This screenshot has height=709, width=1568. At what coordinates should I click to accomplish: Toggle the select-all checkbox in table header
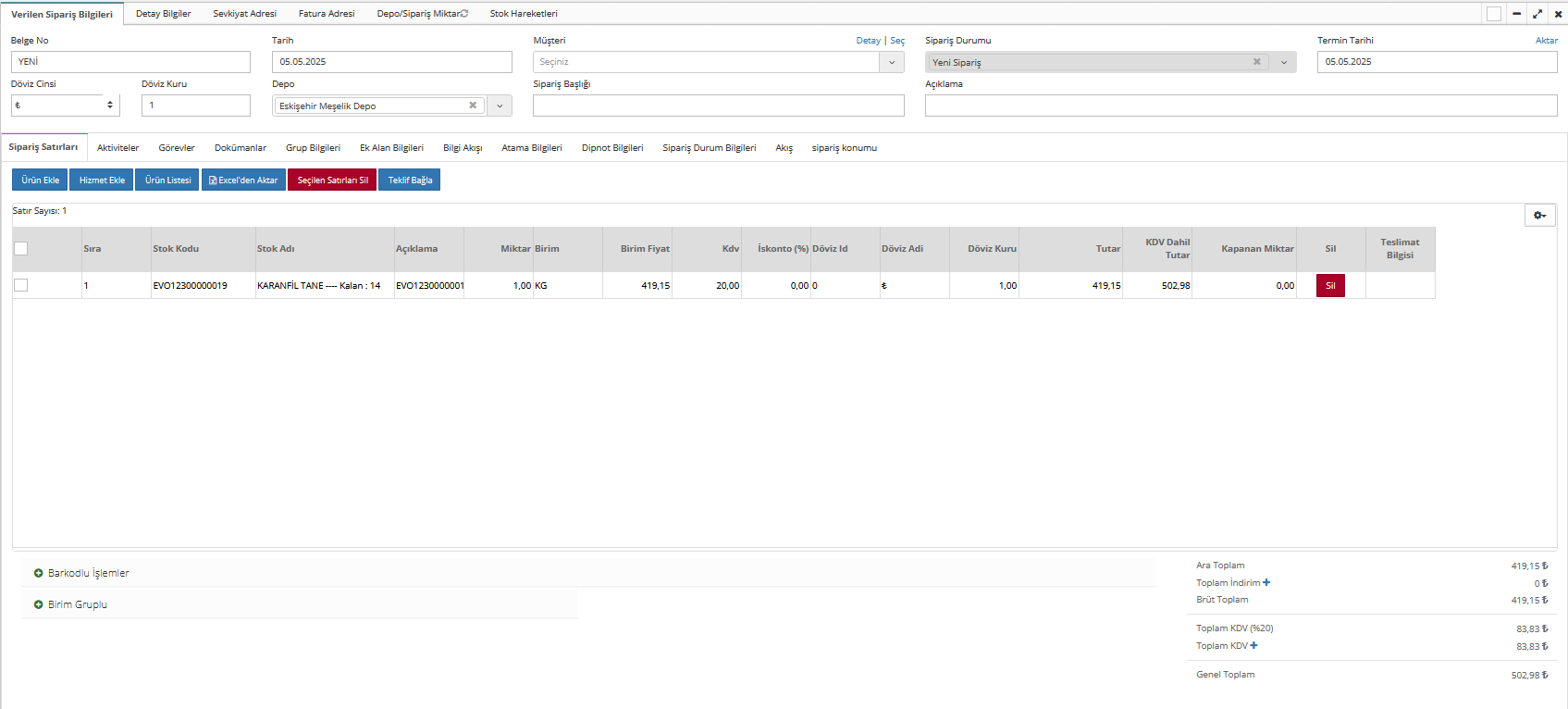[21, 248]
